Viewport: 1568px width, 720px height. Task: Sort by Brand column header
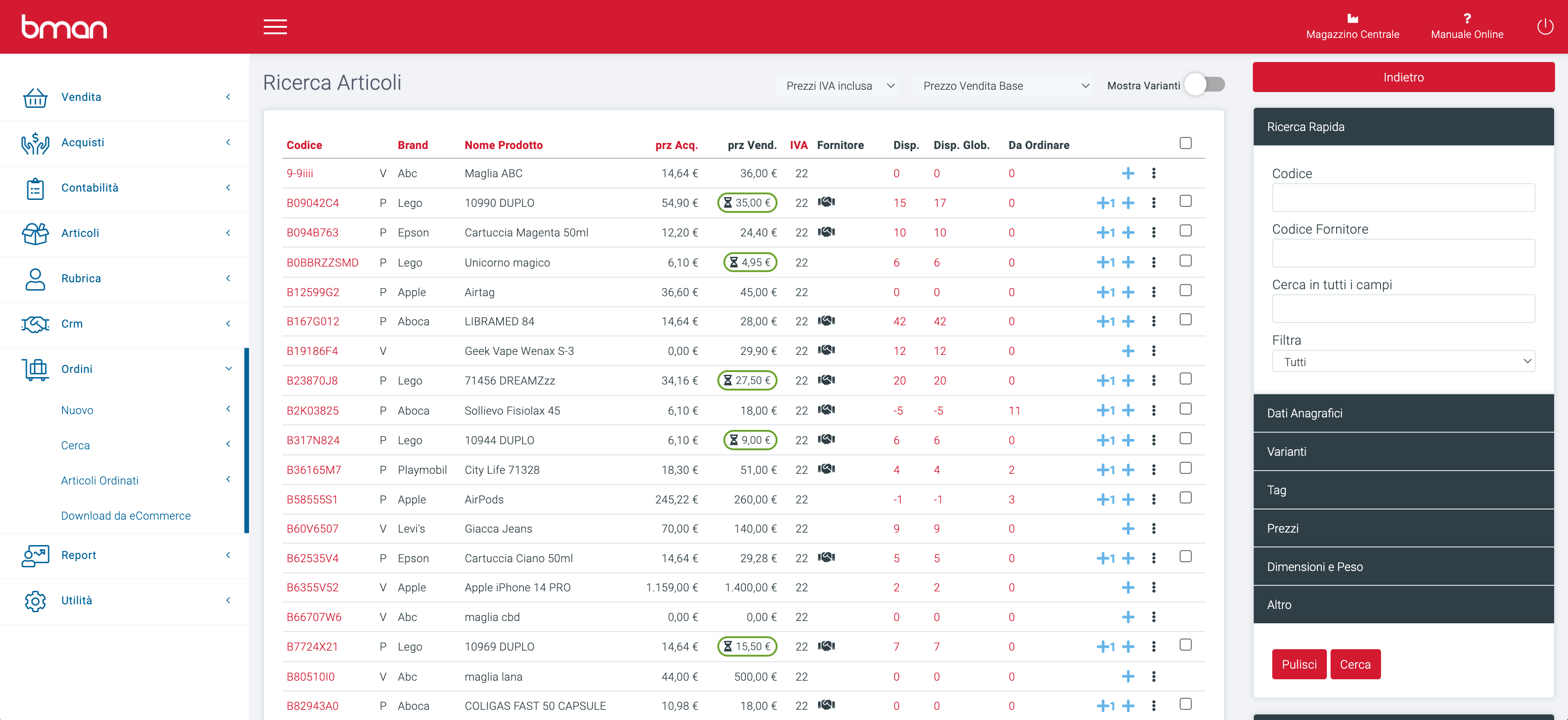(x=413, y=145)
